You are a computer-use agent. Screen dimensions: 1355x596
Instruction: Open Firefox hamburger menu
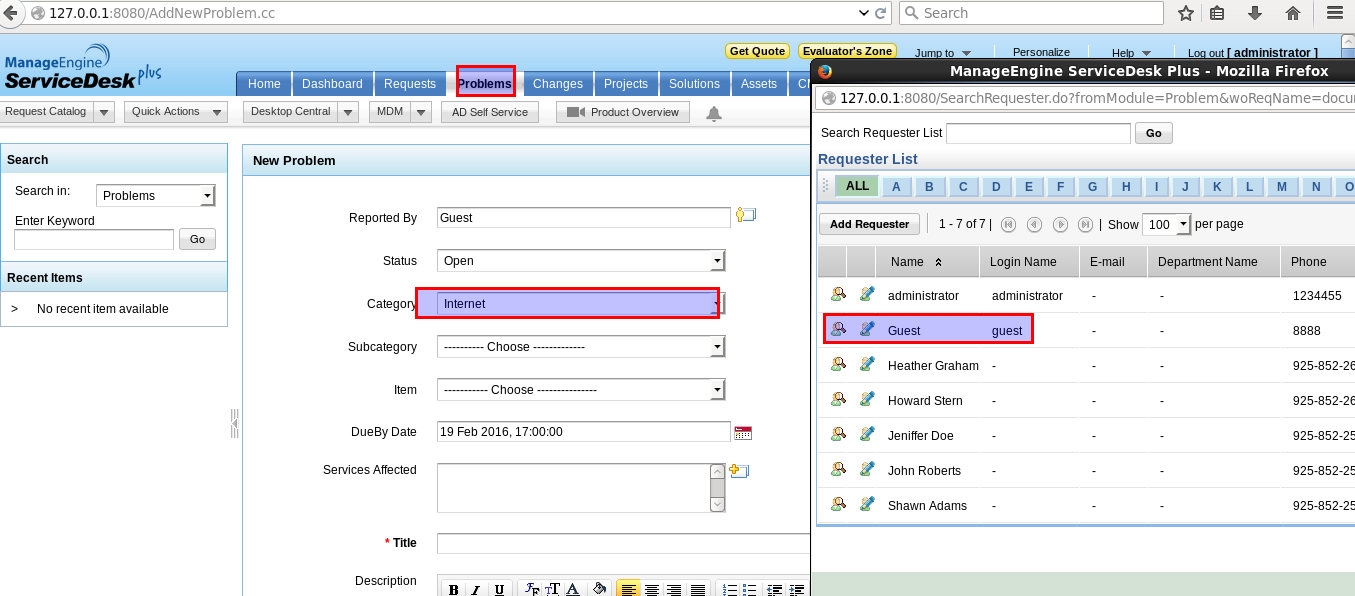point(1334,13)
